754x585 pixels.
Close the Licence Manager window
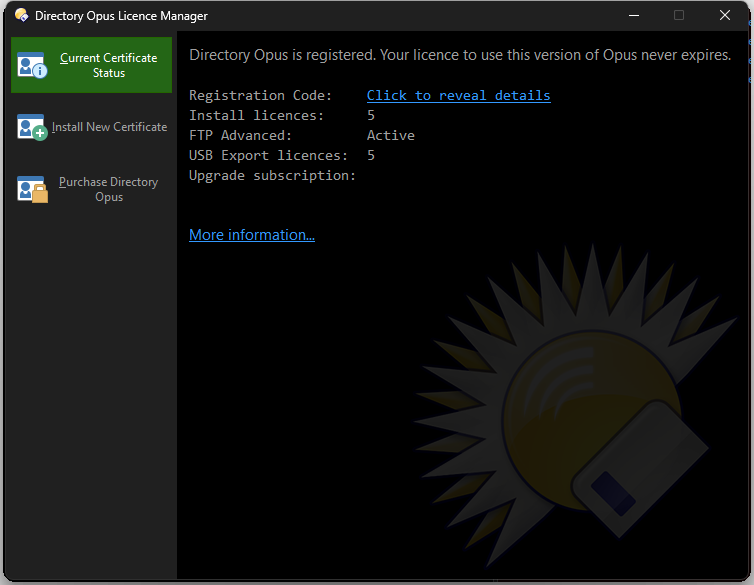click(x=725, y=15)
